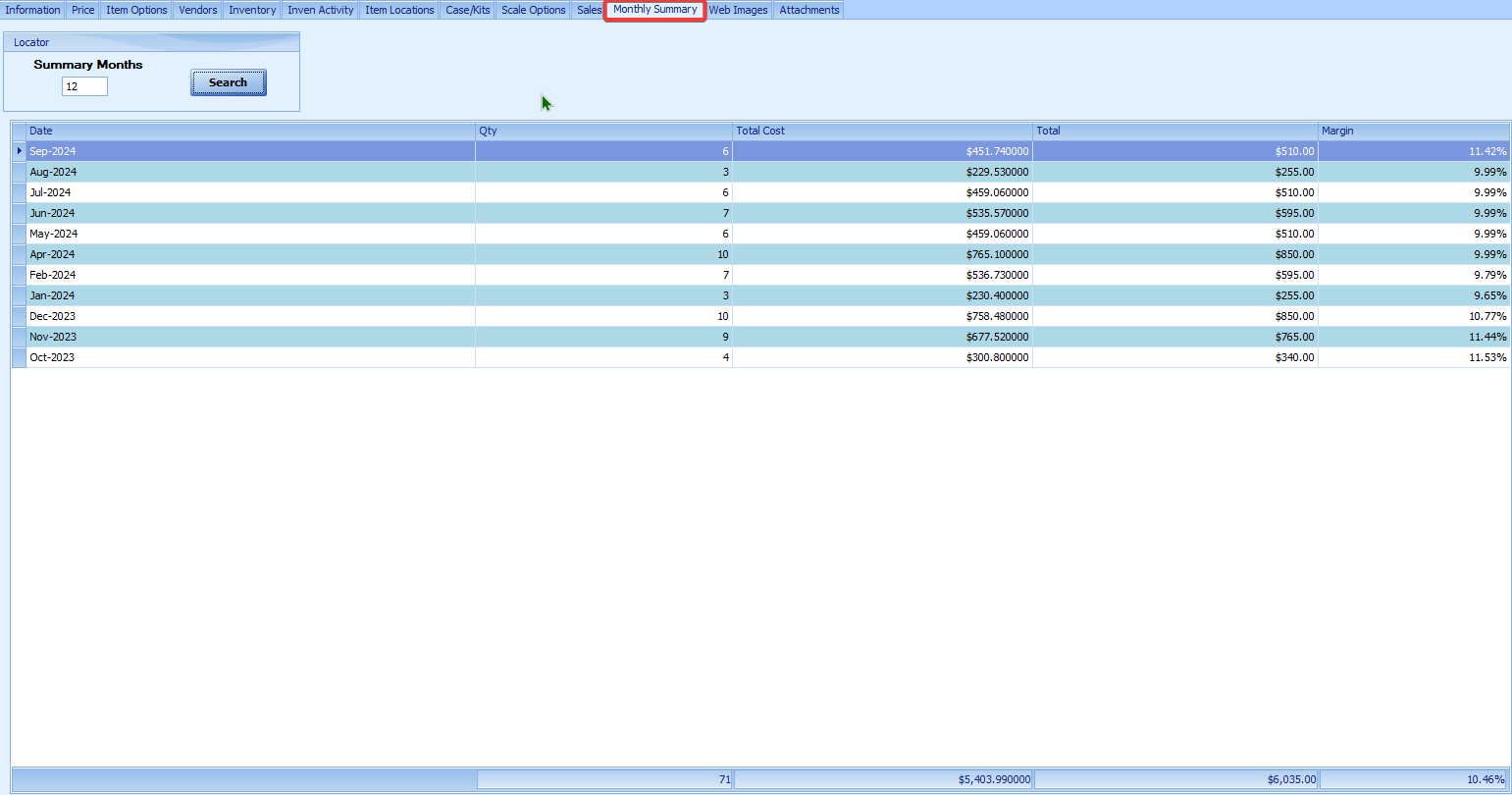1512x795 pixels.
Task: Switch to the Price tab
Action: [83, 10]
